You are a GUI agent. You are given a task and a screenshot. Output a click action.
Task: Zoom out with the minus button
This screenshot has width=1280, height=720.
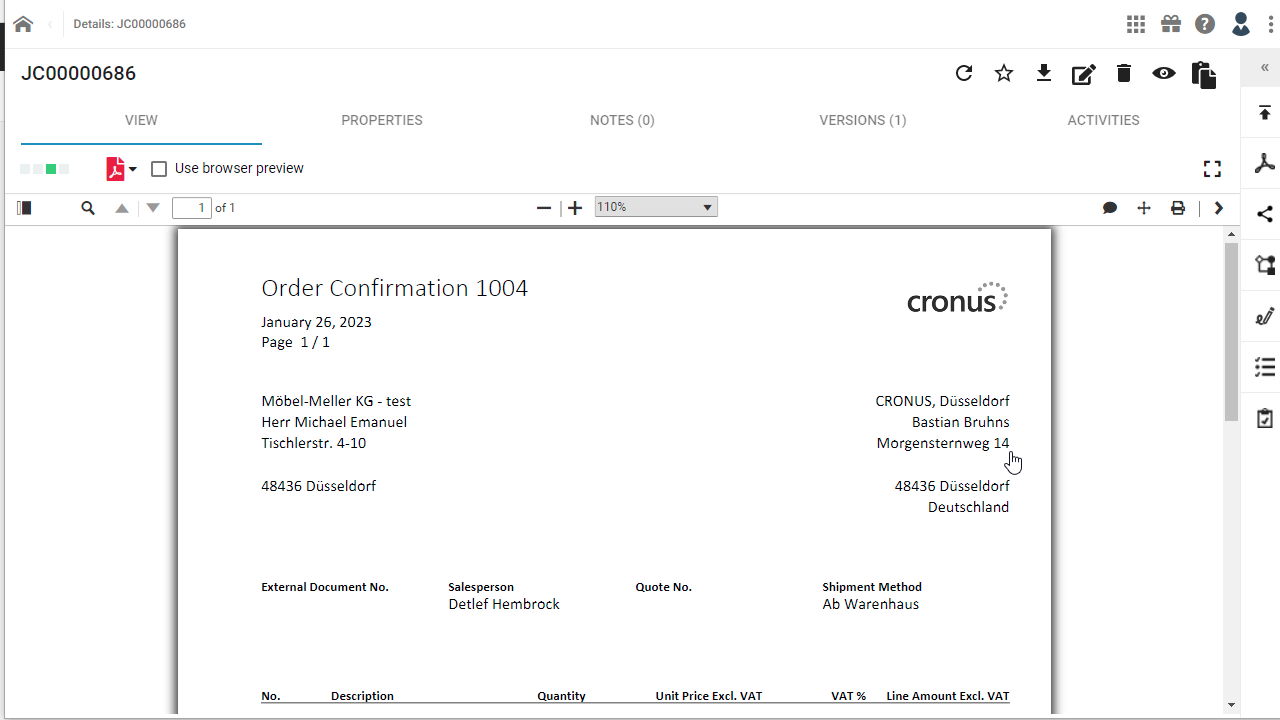point(544,208)
